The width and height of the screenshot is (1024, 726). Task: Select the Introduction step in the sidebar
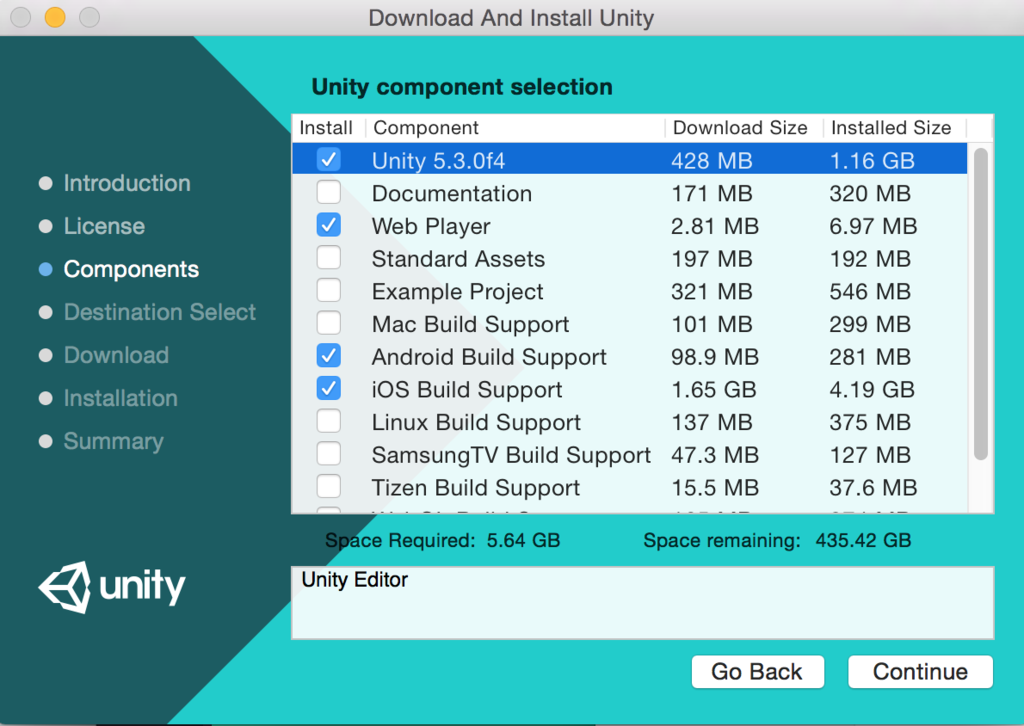(x=126, y=183)
